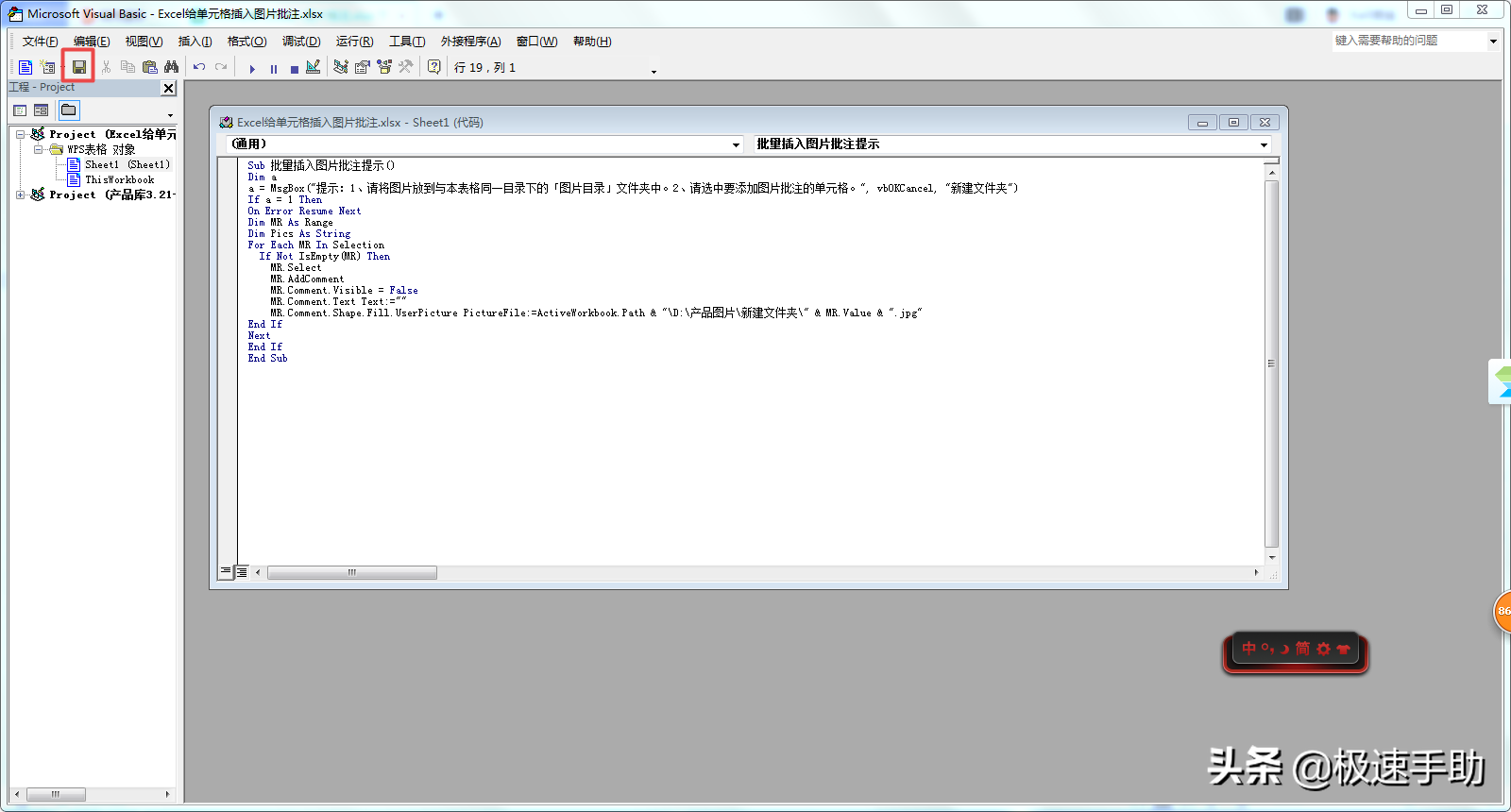The width and height of the screenshot is (1511, 812).
Task: Undo the last edit
Action: tap(199, 67)
